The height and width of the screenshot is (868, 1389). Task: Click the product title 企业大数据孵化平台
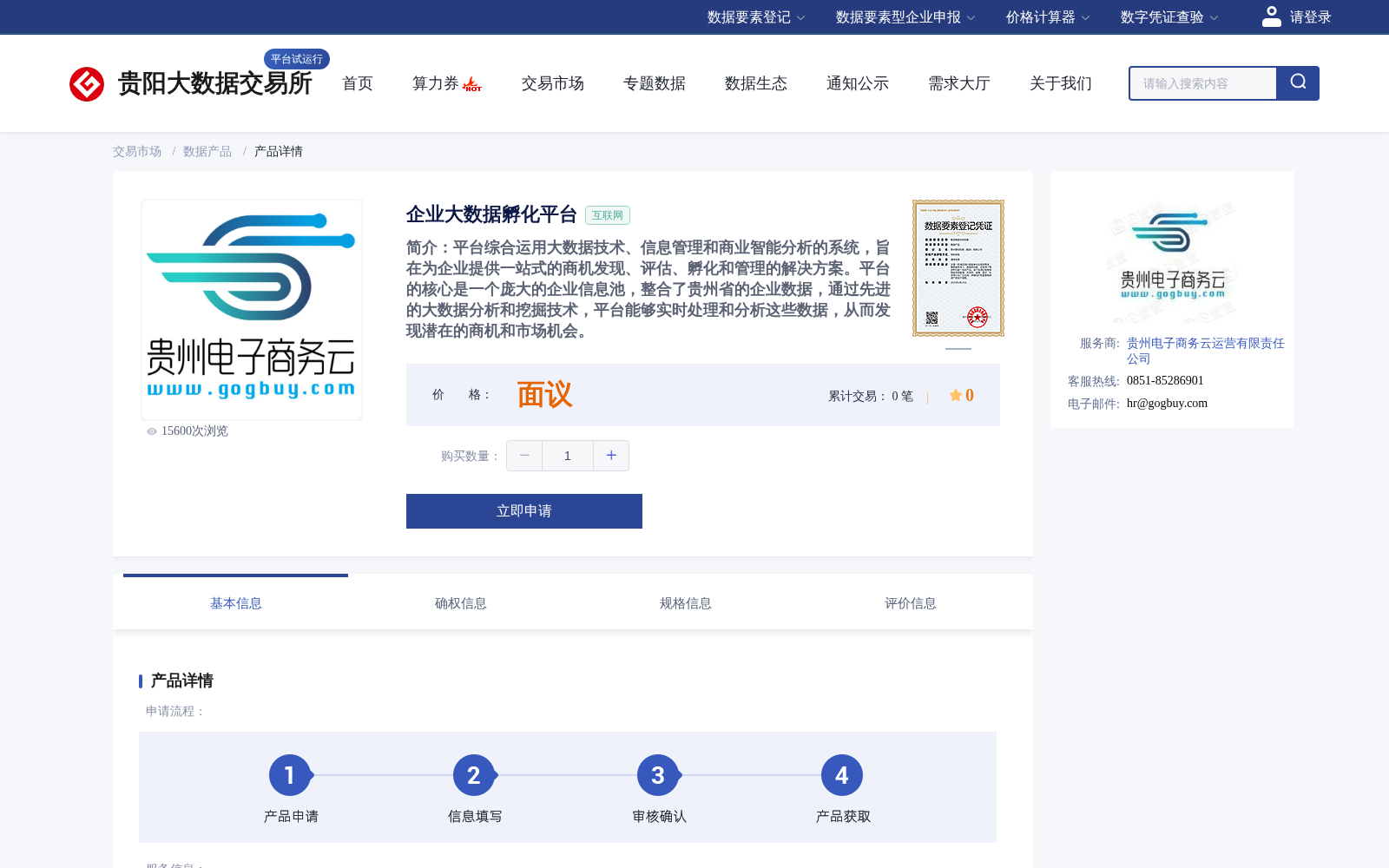(491, 214)
